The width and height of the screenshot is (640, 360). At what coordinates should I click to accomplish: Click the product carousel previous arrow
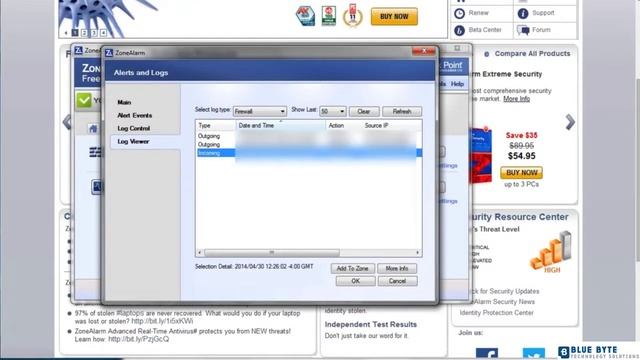coord(67,122)
